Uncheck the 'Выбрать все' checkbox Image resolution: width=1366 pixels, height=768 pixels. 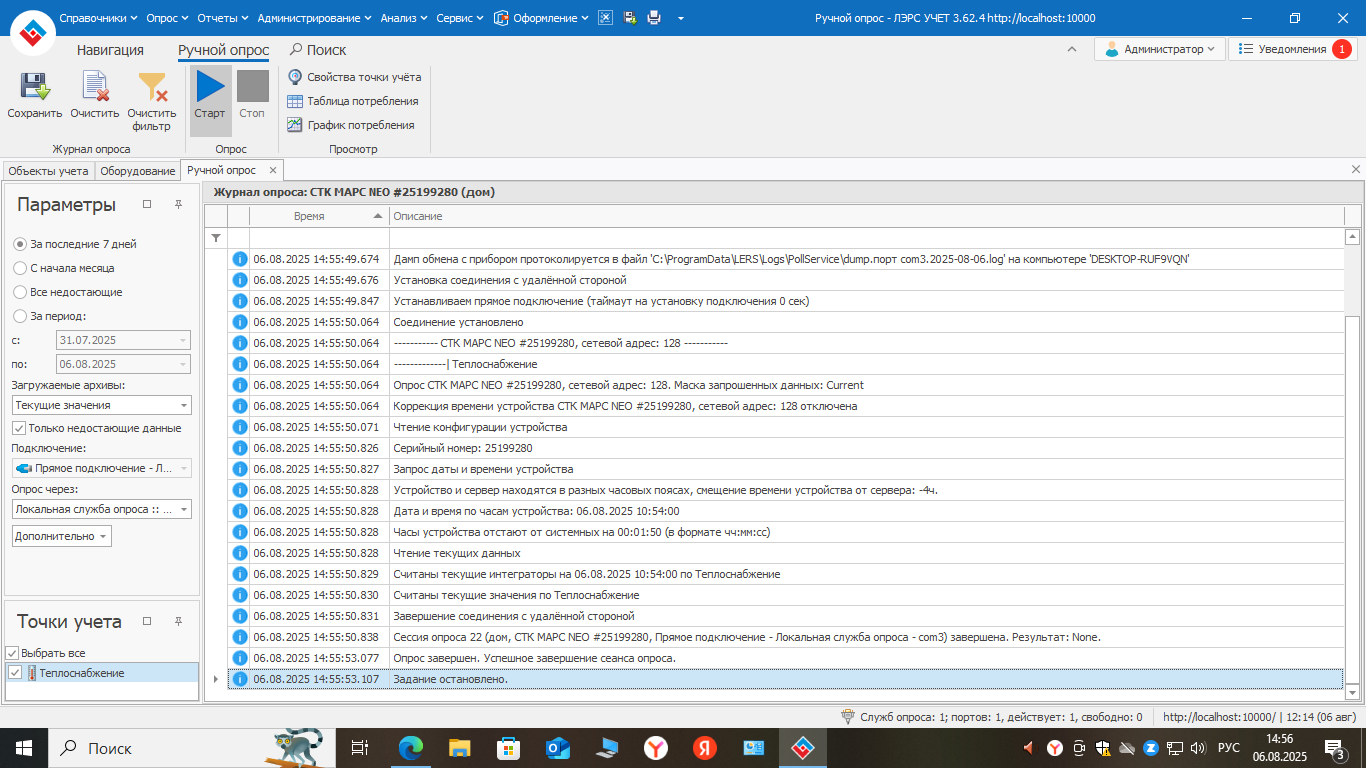13,653
